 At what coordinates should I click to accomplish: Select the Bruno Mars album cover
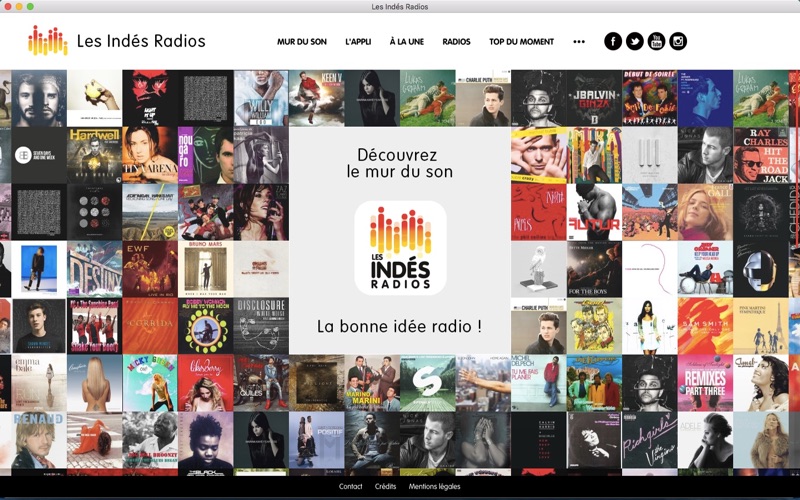point(206,269)
